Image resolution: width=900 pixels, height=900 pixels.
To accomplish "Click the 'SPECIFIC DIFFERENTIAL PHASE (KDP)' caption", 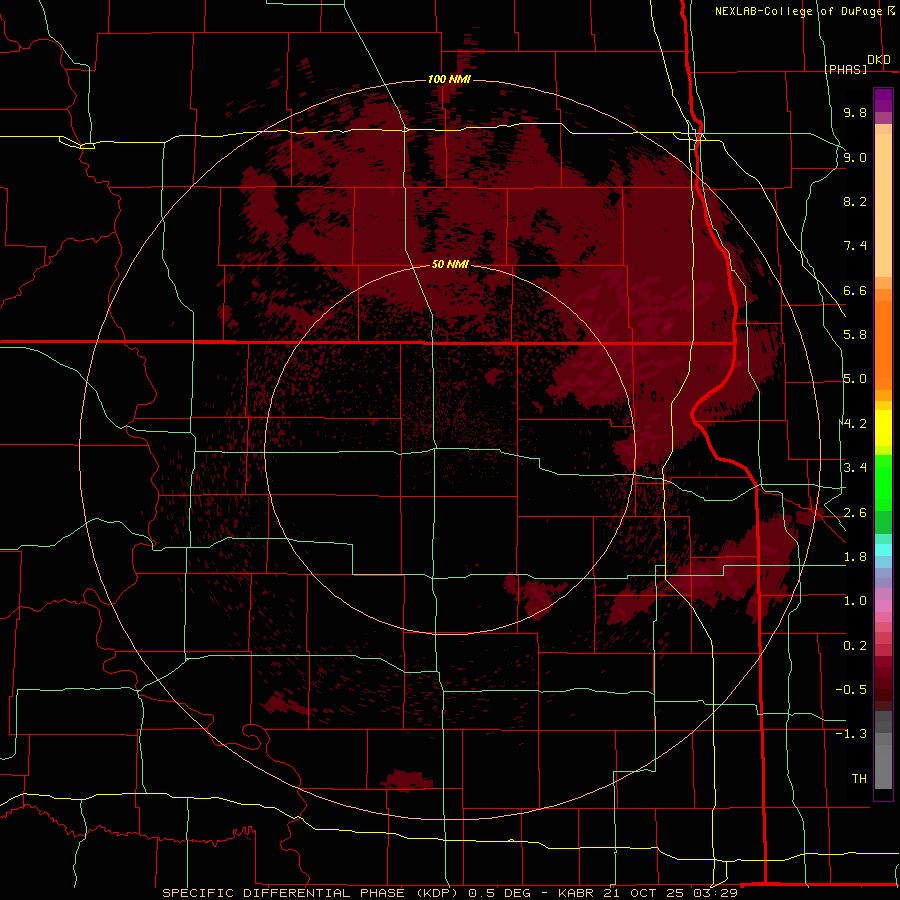I will point(313,893).
